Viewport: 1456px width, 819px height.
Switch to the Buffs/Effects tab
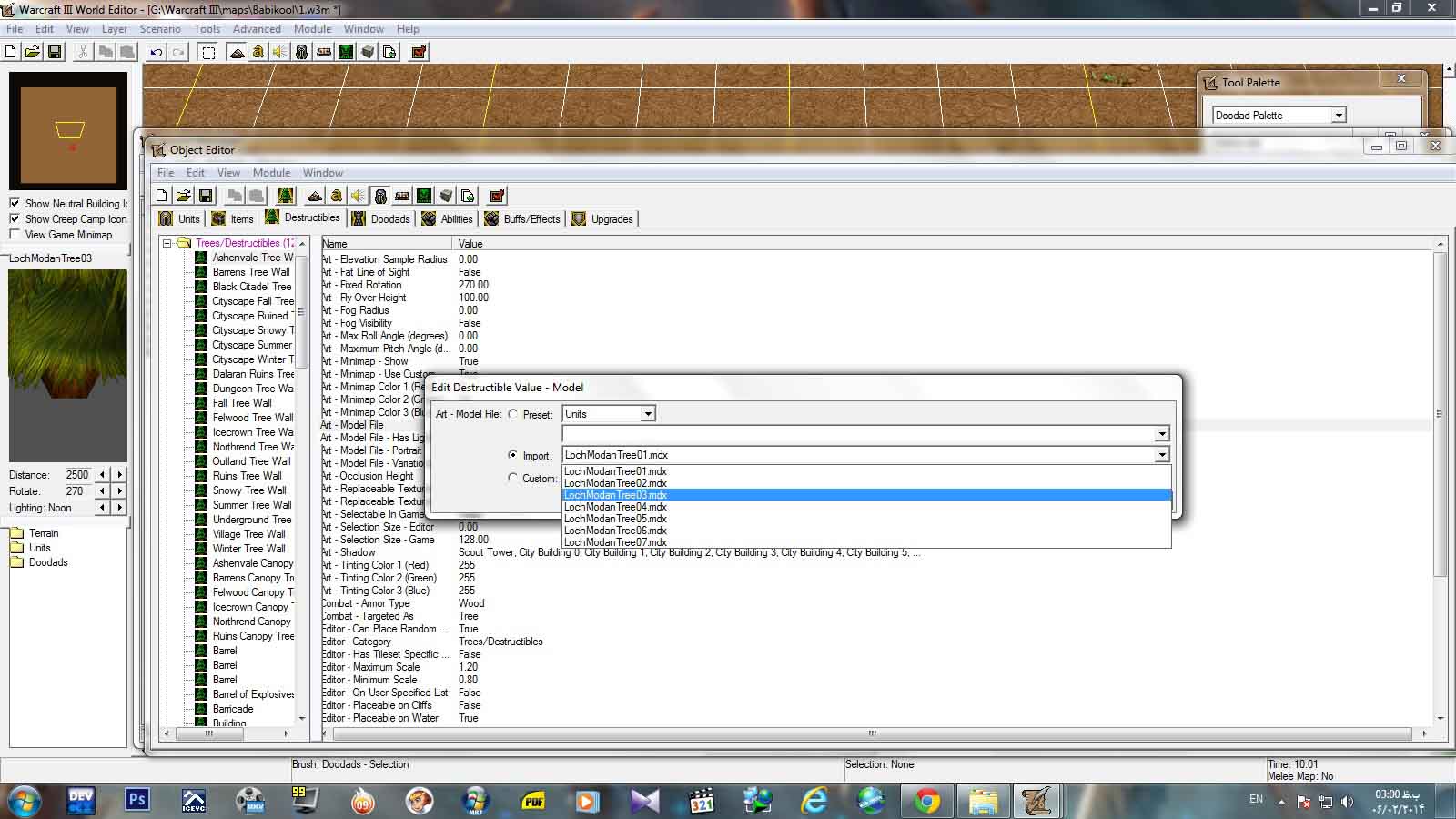[523, 218]
